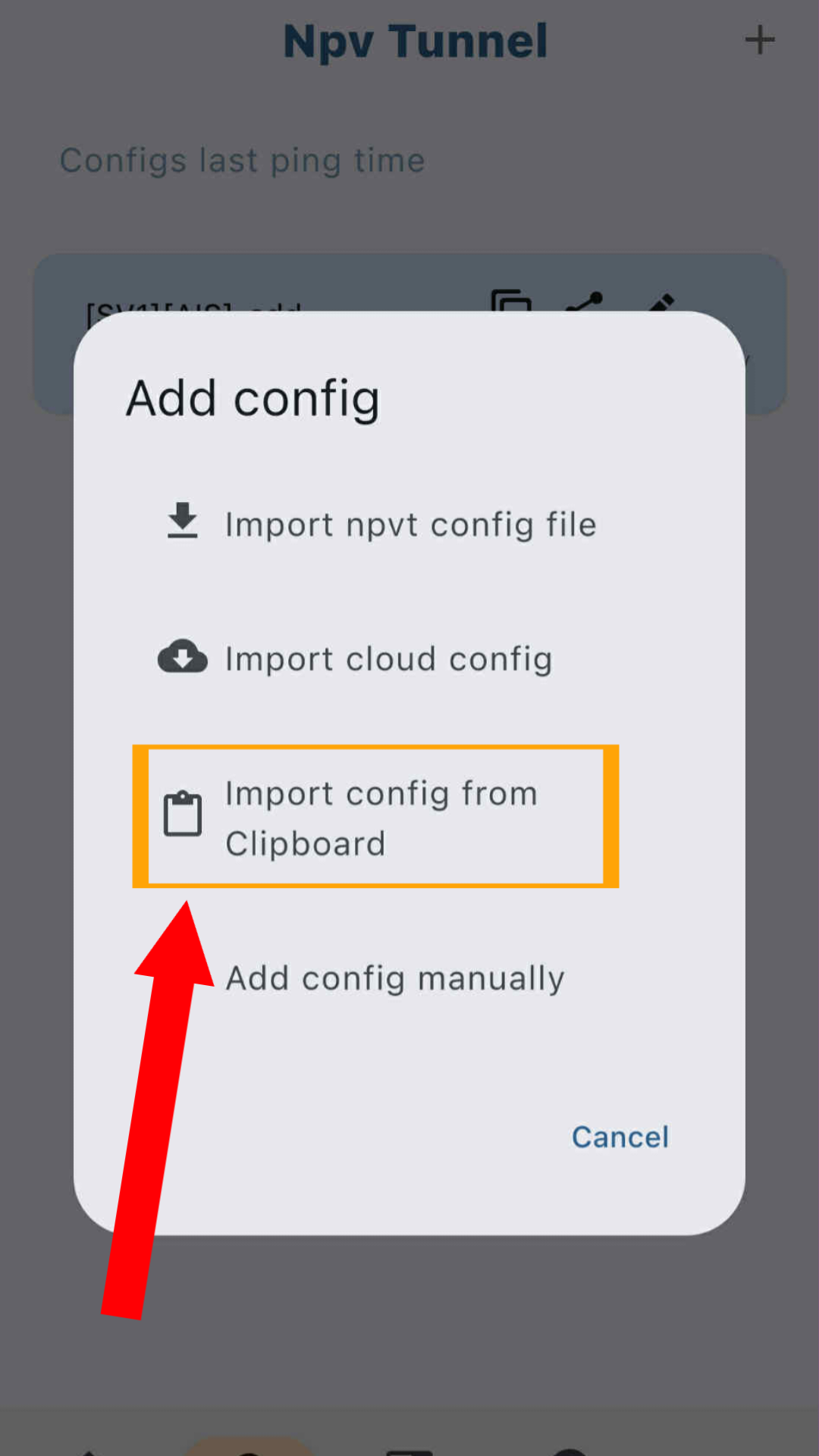
Task: Tap the leftmost bottom navigation icon
Action: pyautogui.click(x=88, y=1449)
